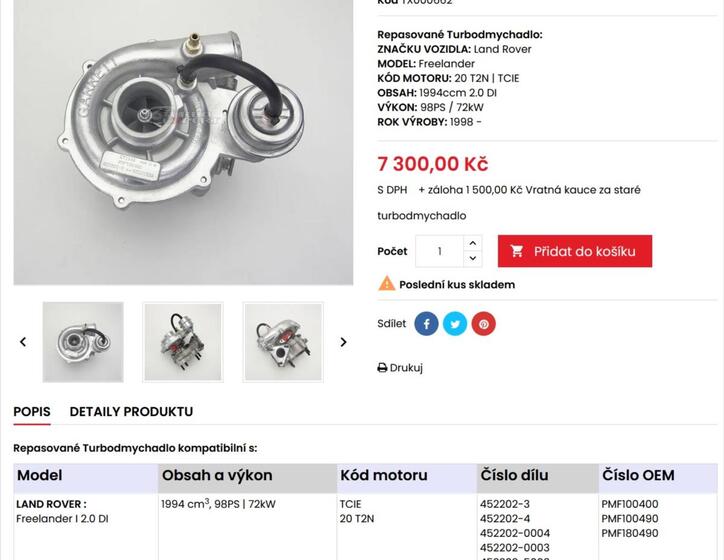Select first turbocharger front-view thumbnail
724x560 pixels.
click(x=83, y=342)
